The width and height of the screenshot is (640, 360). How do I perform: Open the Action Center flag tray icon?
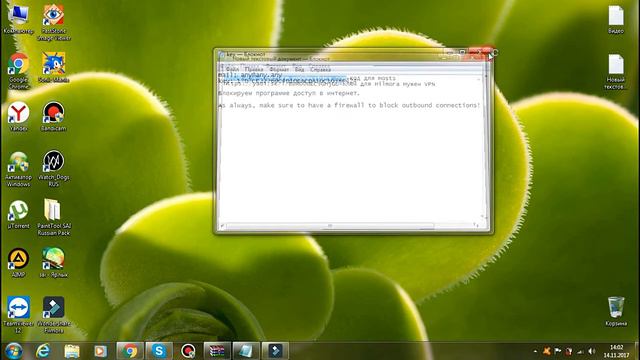coord(558,351)
